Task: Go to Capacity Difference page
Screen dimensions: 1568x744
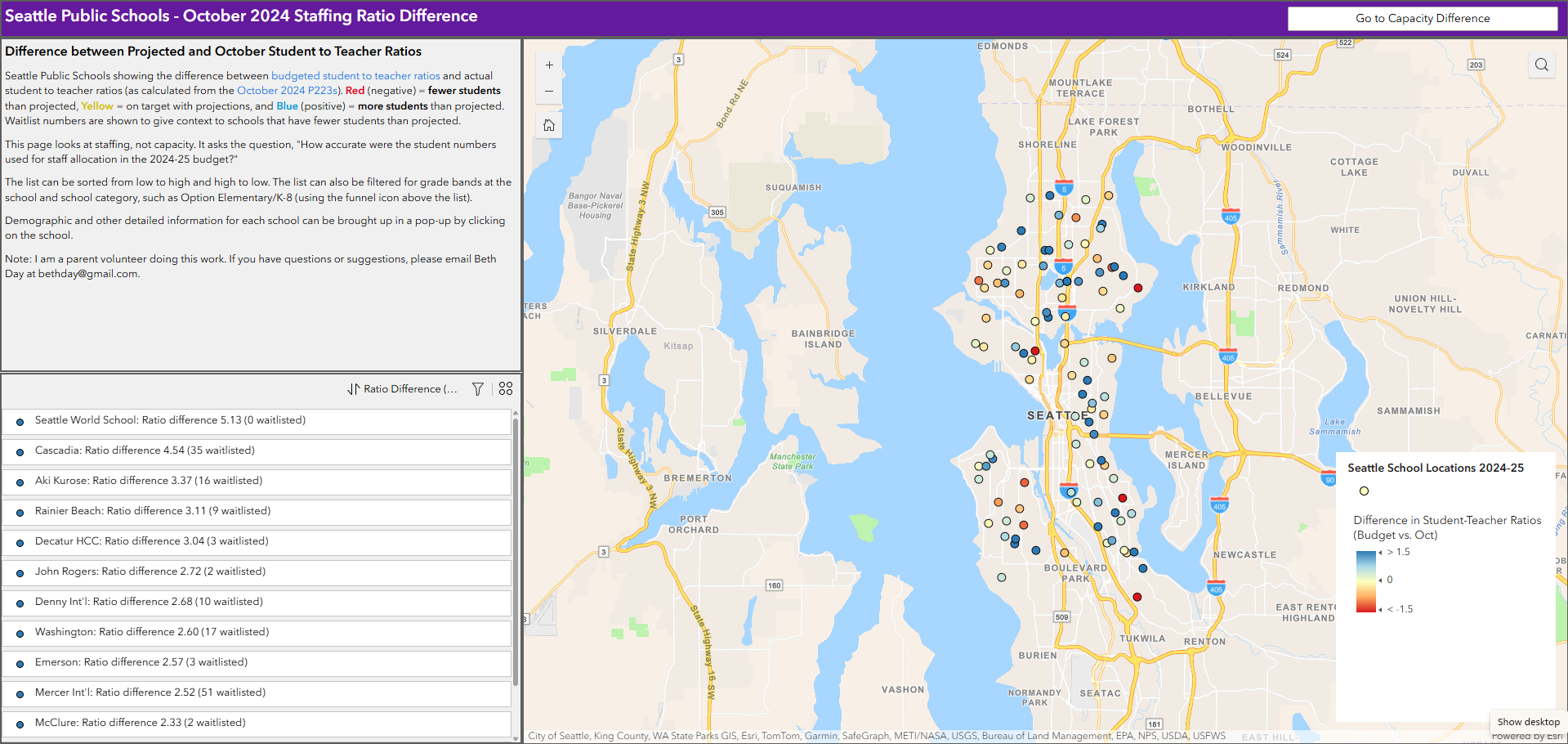Action: (1422, 19)
